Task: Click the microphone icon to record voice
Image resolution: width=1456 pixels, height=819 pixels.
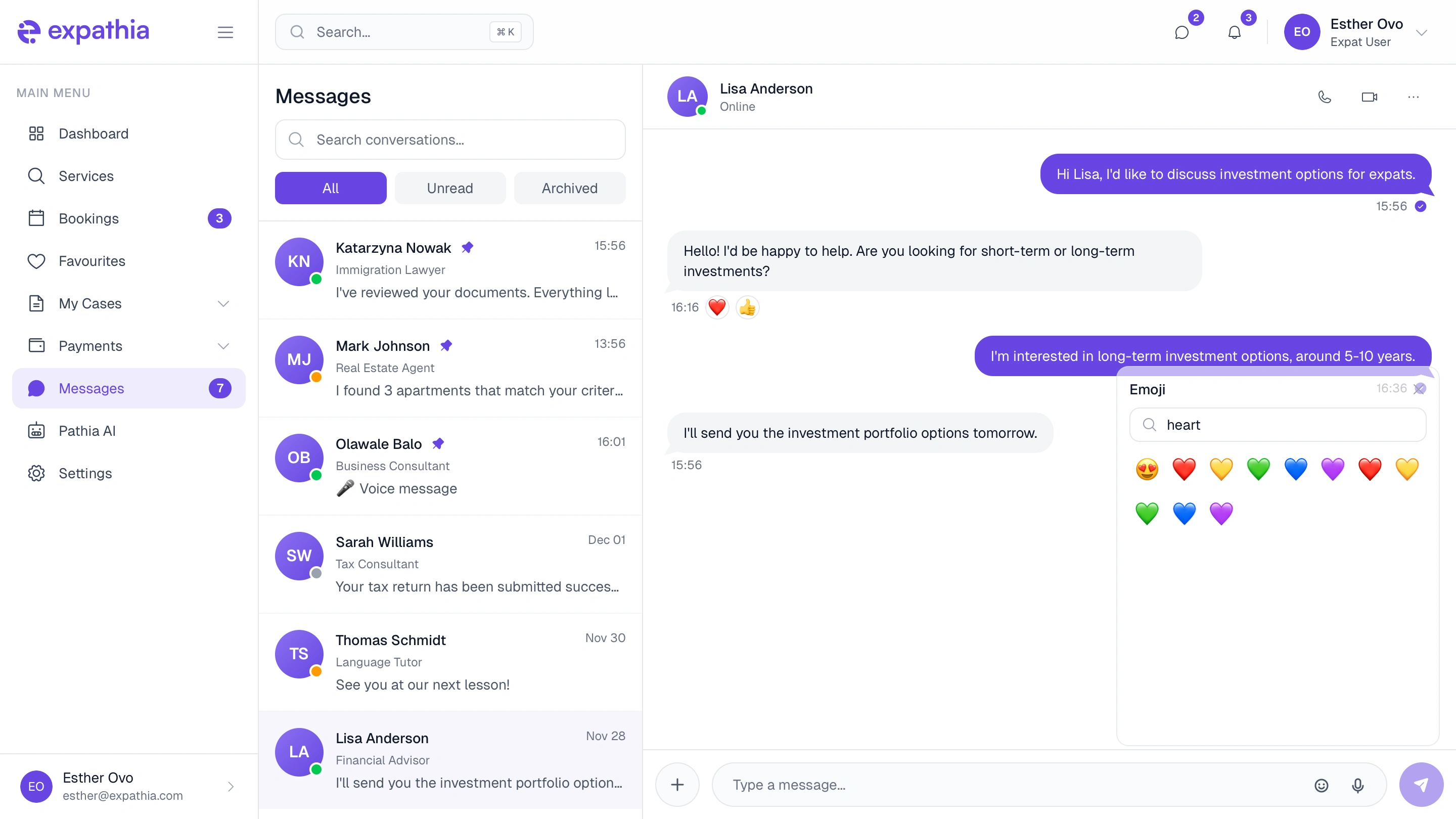Action: coord(1357,785)
